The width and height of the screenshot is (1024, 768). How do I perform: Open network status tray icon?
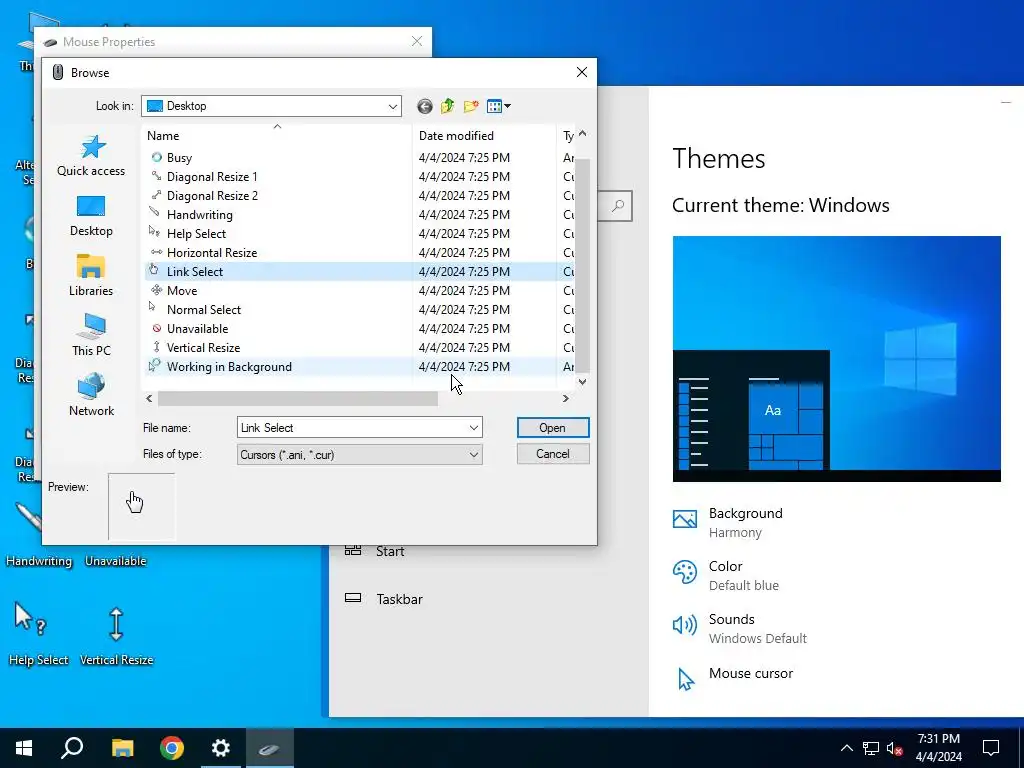(x=871, y=748)
